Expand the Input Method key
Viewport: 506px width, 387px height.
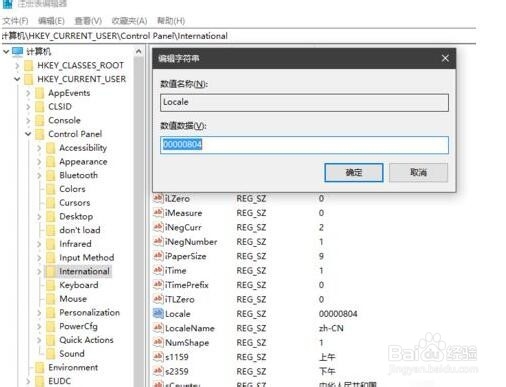39,258
